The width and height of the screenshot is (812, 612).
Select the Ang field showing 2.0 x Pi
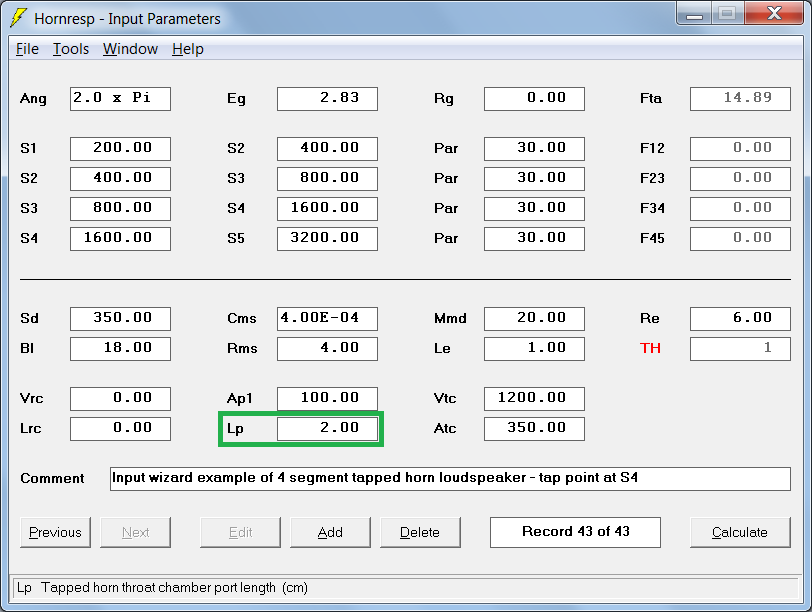click(120, 98)
